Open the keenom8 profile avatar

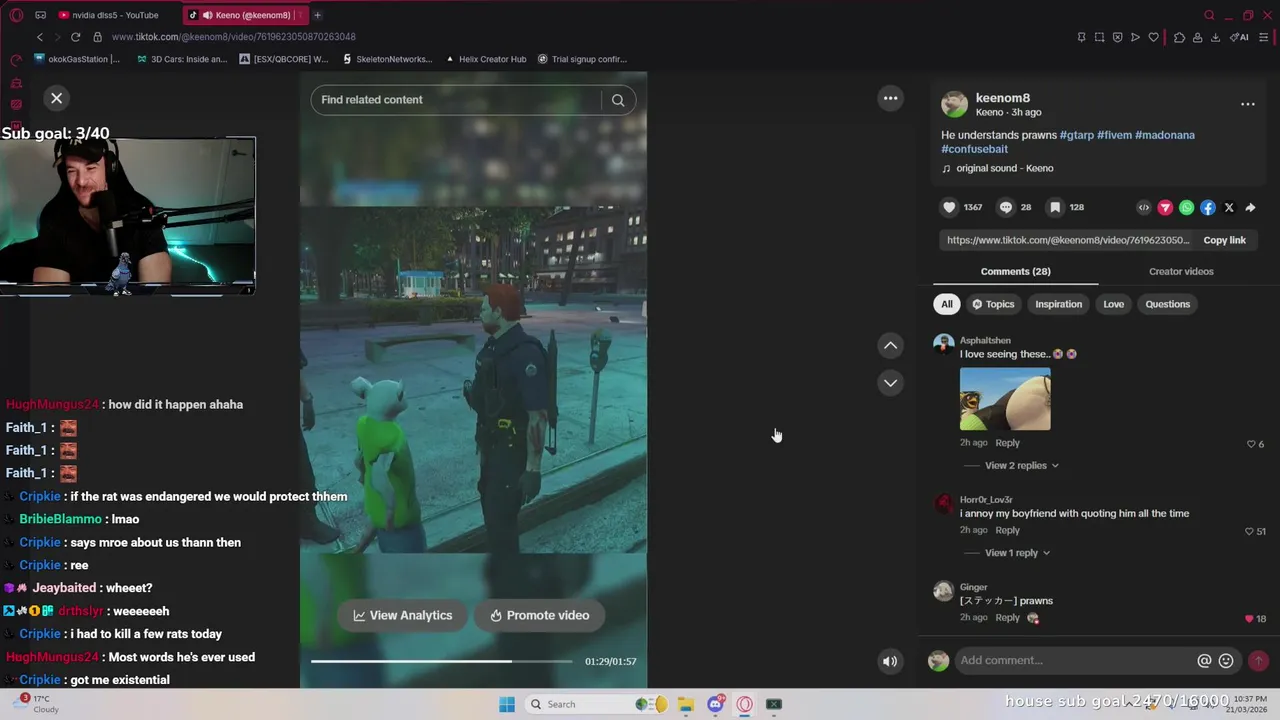954,104
